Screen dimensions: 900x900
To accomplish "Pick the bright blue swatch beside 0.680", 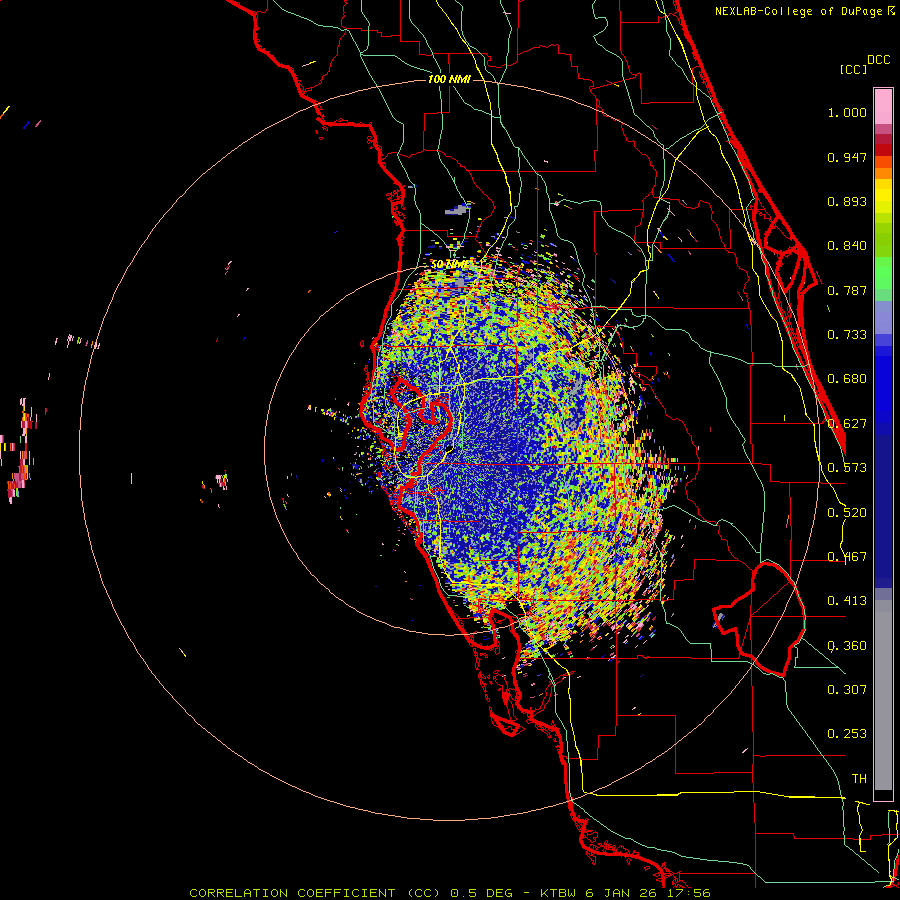I will click(x=883, y=382).
